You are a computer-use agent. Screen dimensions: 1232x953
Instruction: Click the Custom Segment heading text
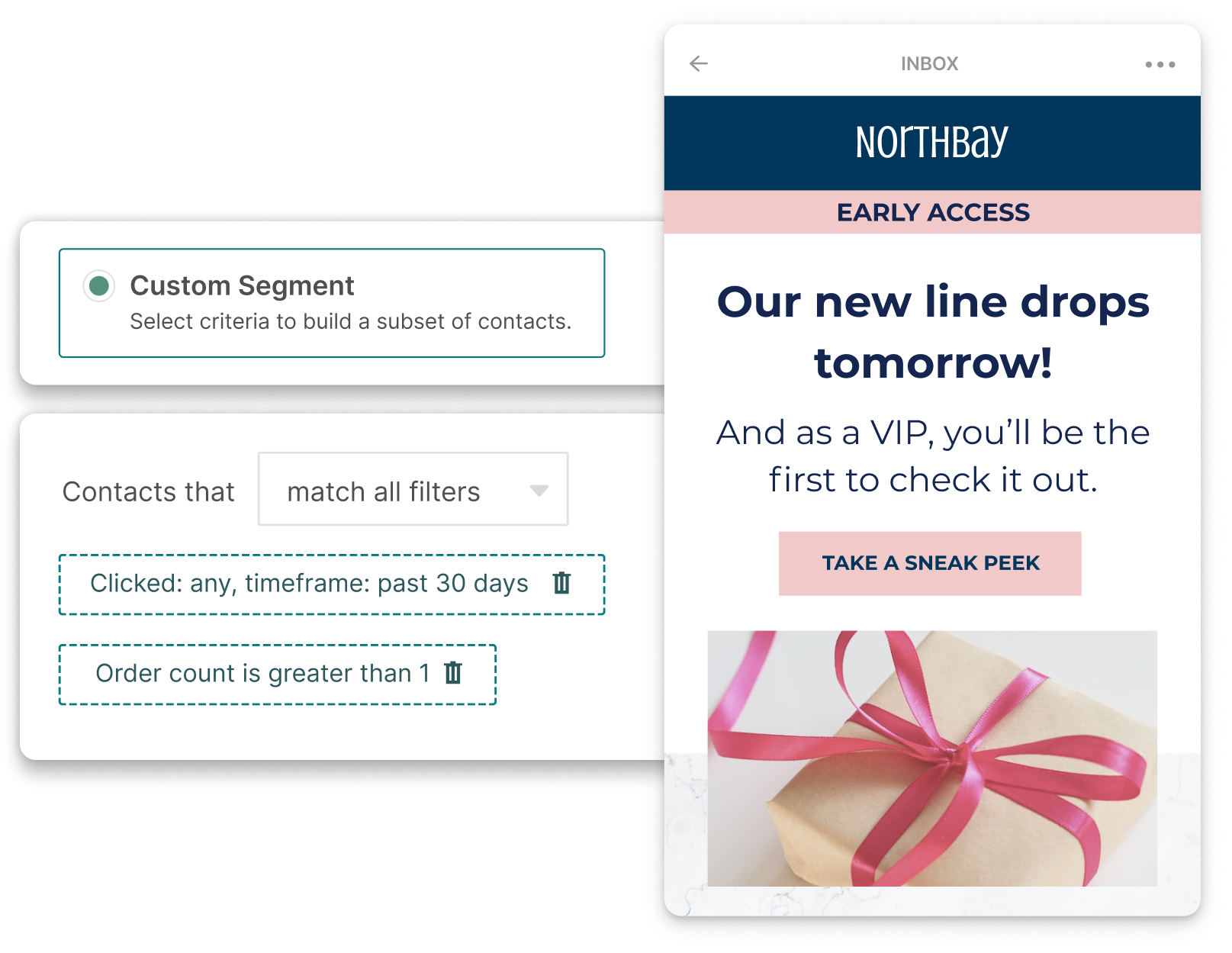[x=242, y=285]
